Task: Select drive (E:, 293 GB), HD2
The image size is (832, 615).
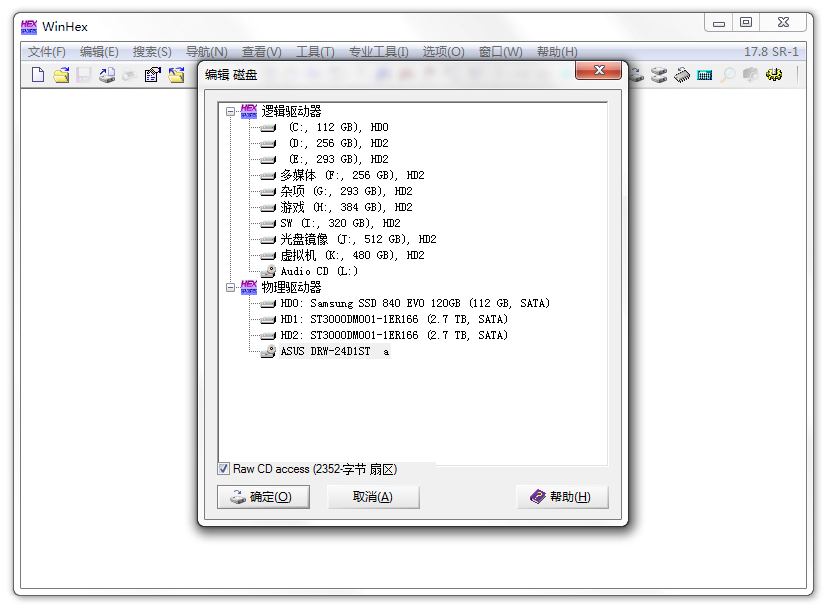Action: pyautogui.click(x=338, y=159)
